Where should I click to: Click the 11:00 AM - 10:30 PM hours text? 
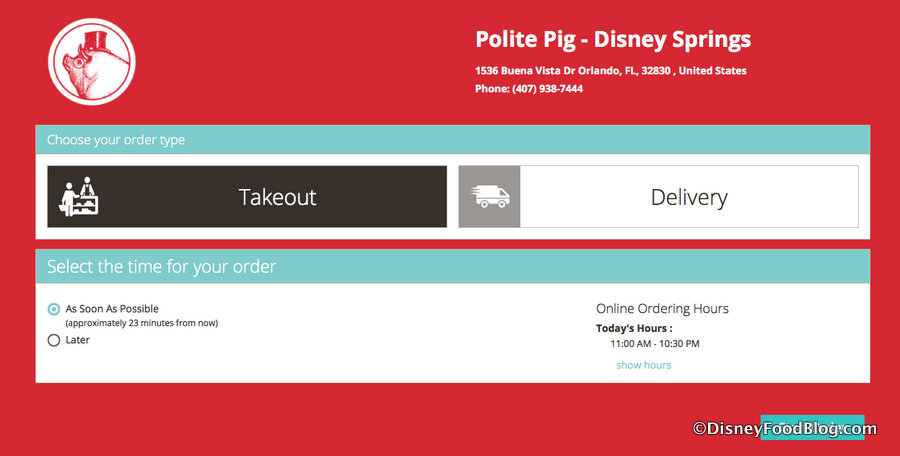655,344
